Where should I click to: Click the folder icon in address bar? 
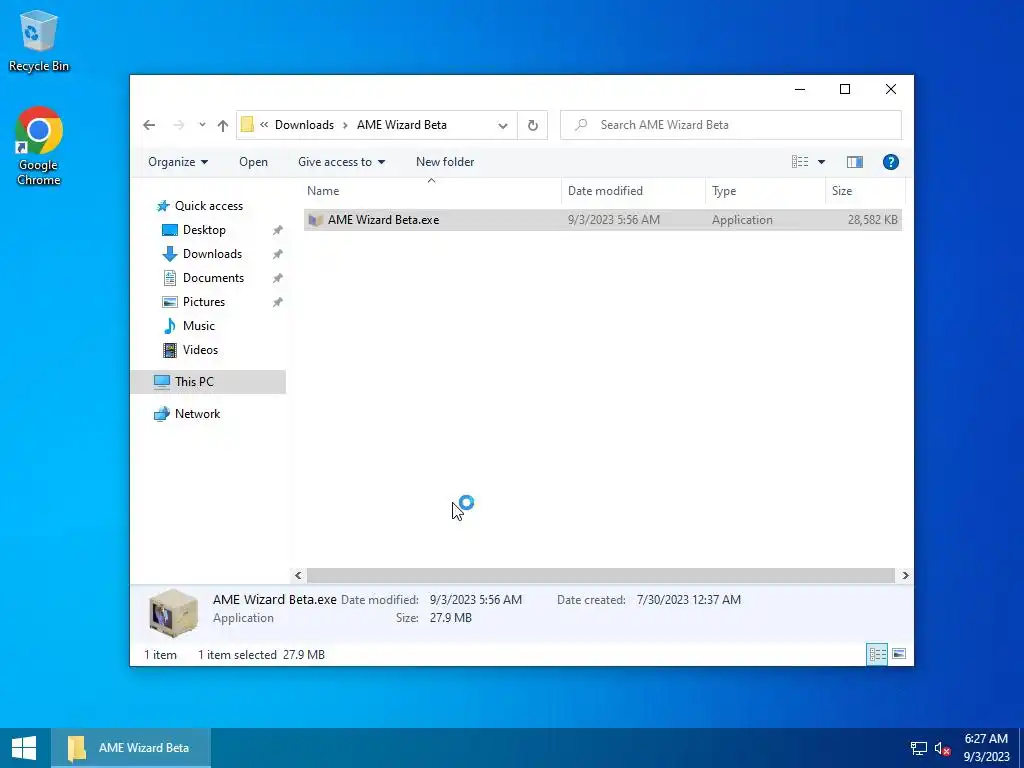point(247,125)
